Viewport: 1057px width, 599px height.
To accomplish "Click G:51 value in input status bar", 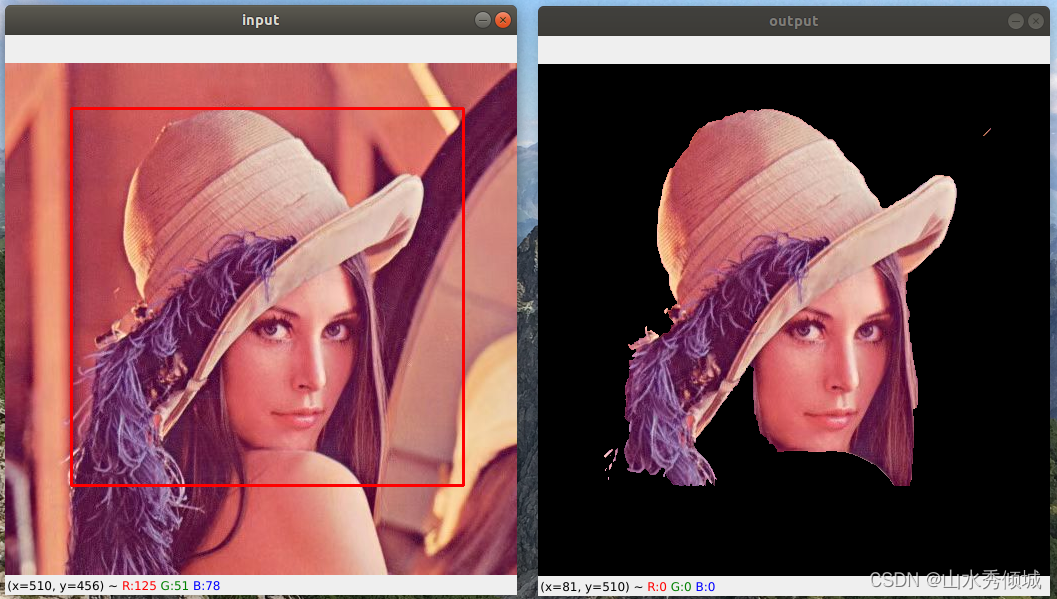I will (175, 586).
